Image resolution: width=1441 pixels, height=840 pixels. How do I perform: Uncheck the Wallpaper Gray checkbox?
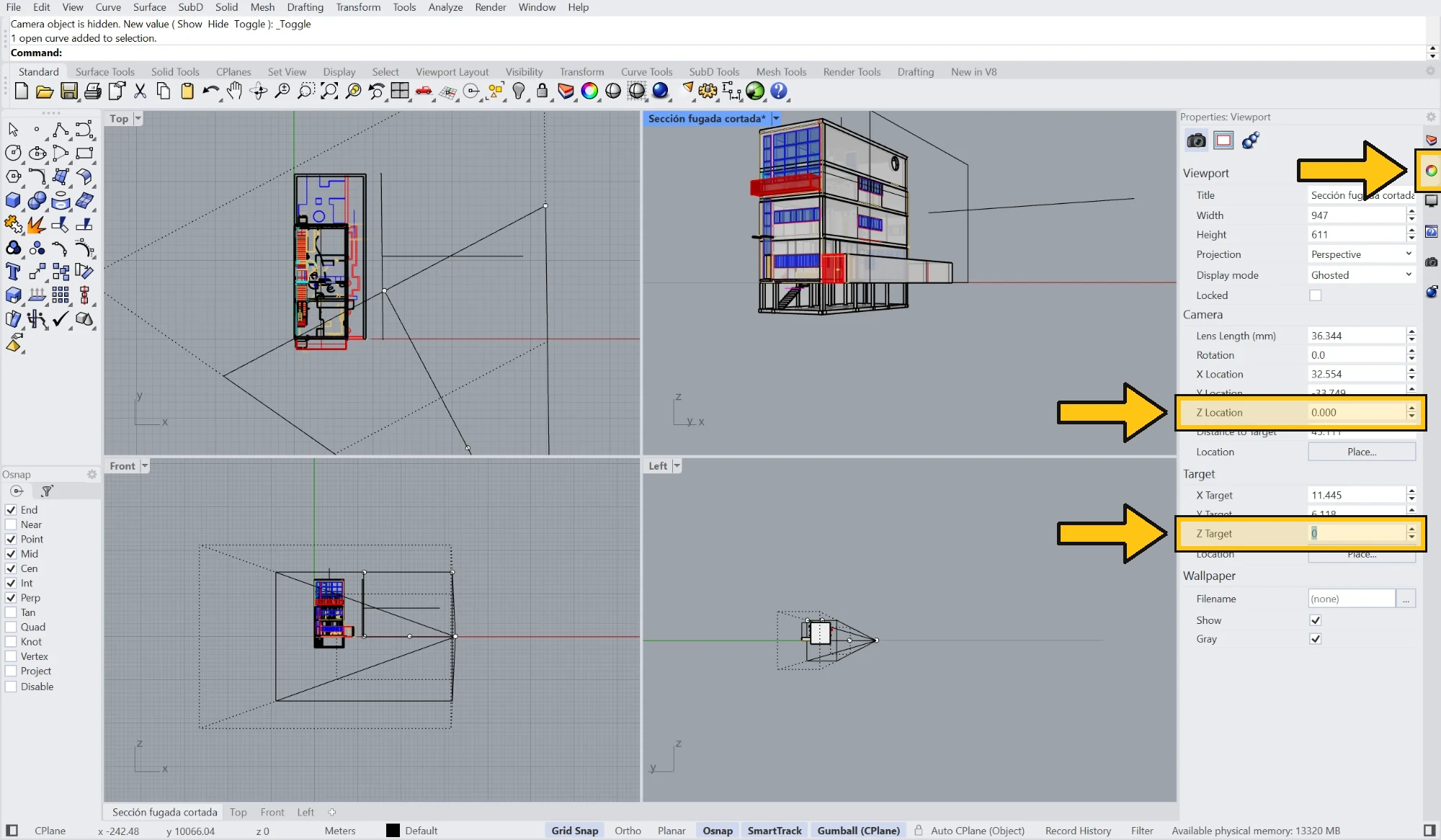(1316, 639)
